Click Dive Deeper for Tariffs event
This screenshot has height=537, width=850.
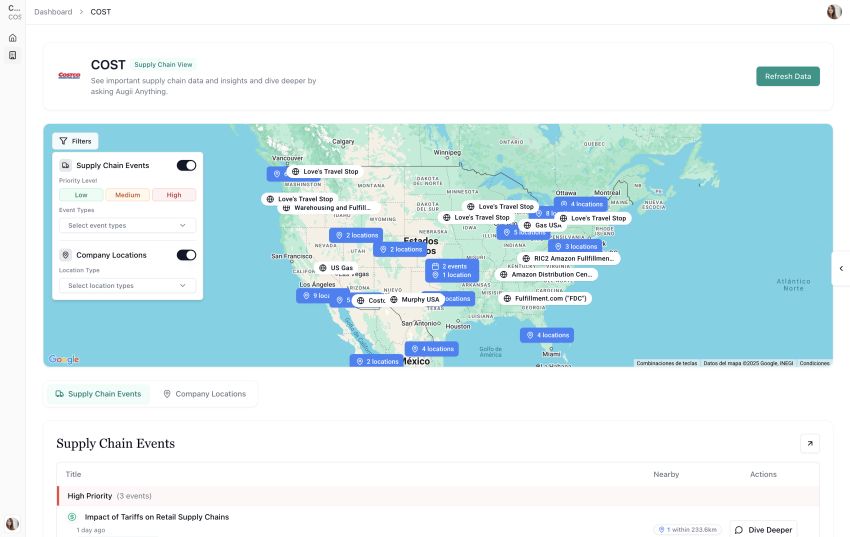764,529
